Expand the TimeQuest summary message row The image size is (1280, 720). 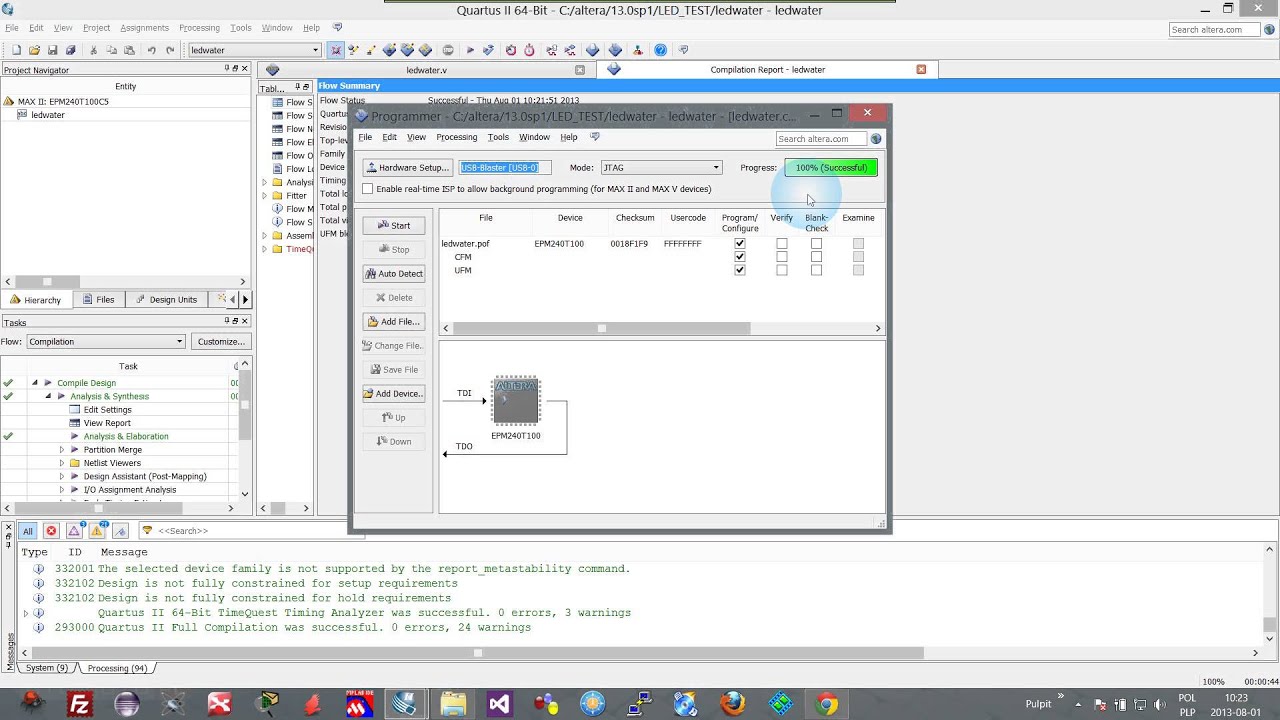click(26, 613)
